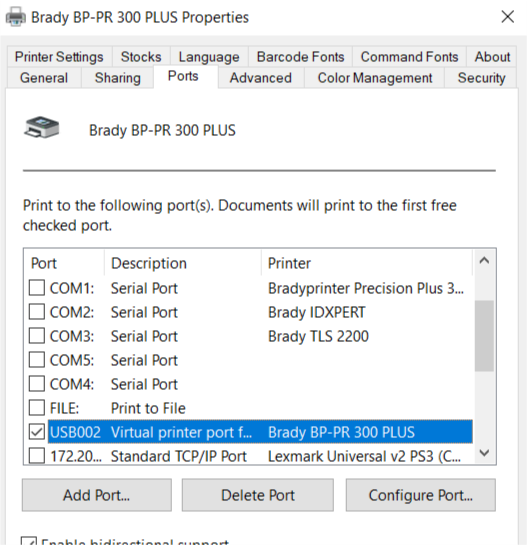
Task: Click the printer icon in title bar
Action: pos(16,17)
